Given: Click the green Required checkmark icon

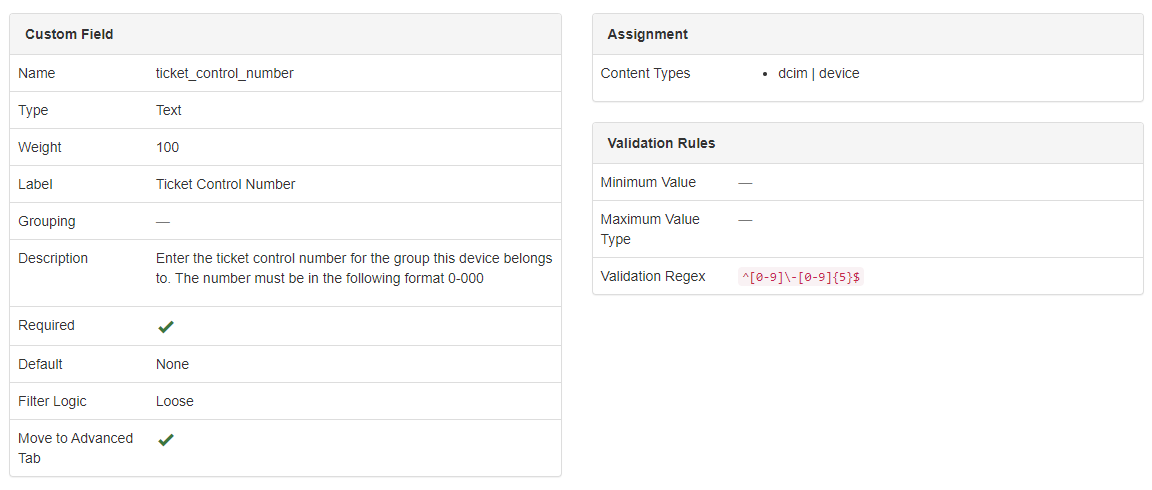Looking at the screenshot, I should tap(166, 327).
